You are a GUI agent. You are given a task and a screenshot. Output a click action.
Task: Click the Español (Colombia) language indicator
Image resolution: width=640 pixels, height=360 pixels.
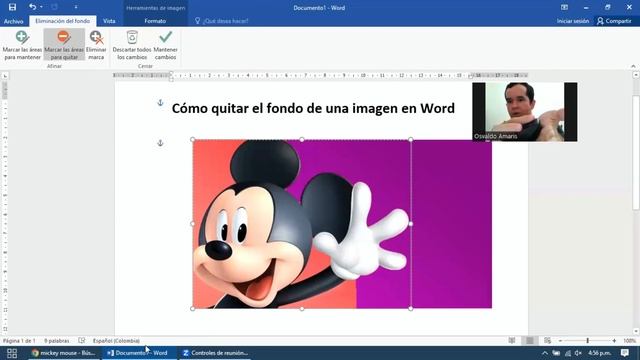116,340
